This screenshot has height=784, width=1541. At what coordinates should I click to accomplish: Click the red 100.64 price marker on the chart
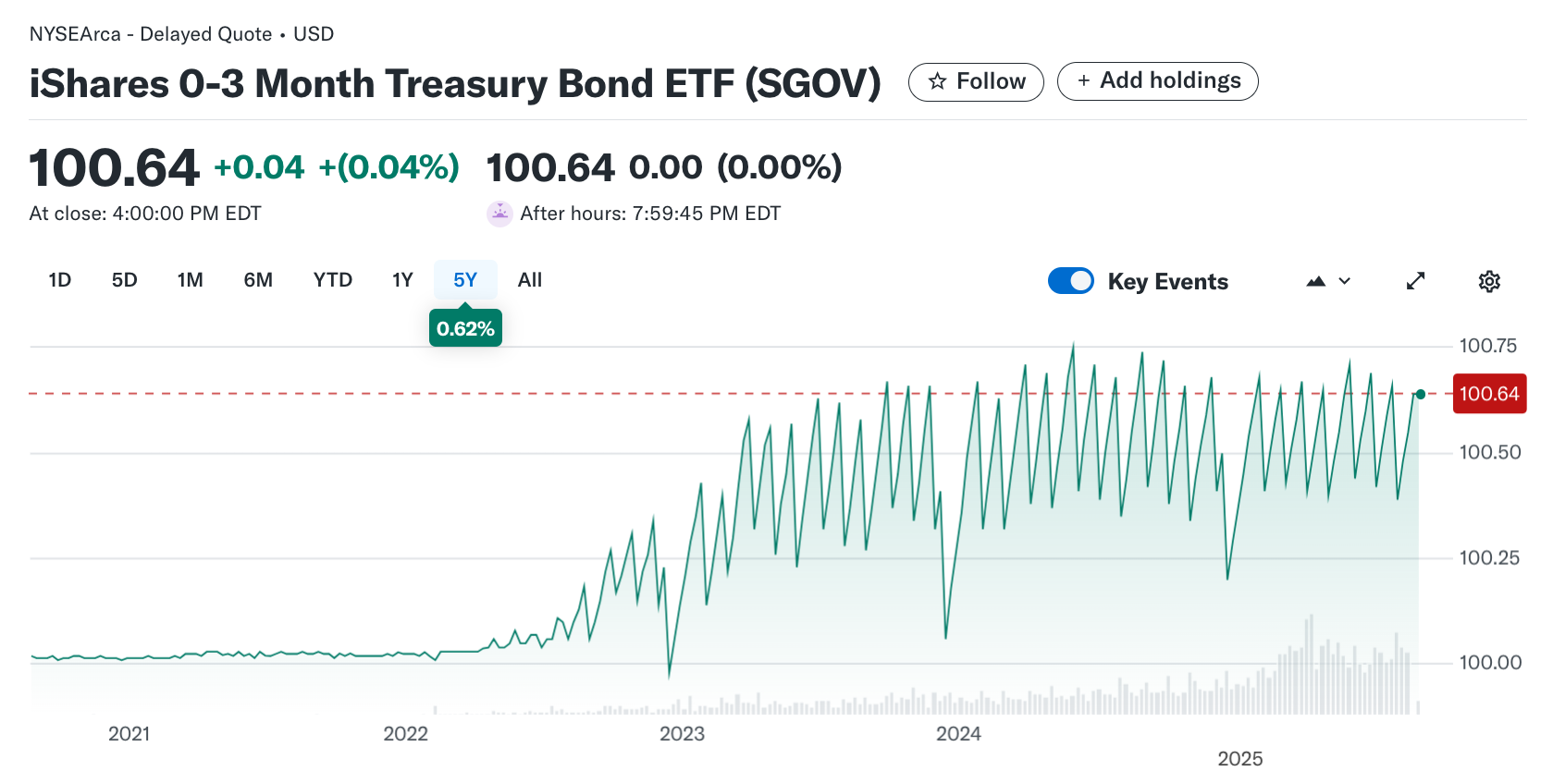click(x=1489, y=393)
